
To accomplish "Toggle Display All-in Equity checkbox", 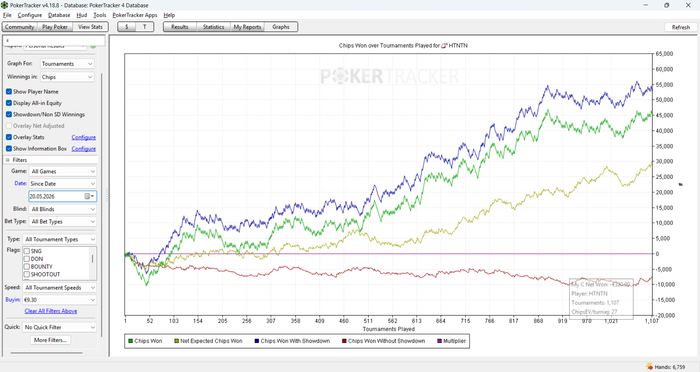I will point(9,103).
